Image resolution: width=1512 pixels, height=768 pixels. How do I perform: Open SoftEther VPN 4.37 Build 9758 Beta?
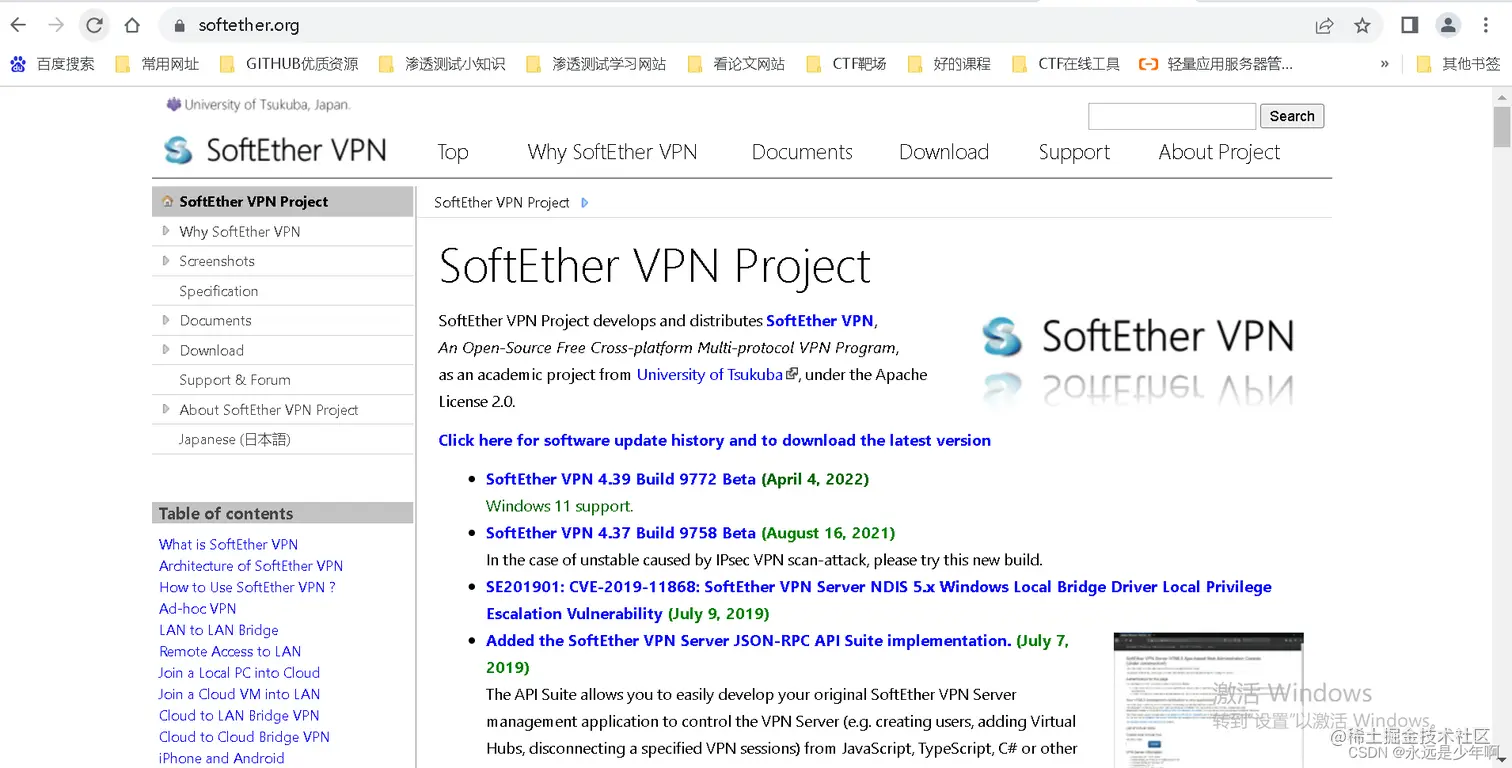coord(621,533)
